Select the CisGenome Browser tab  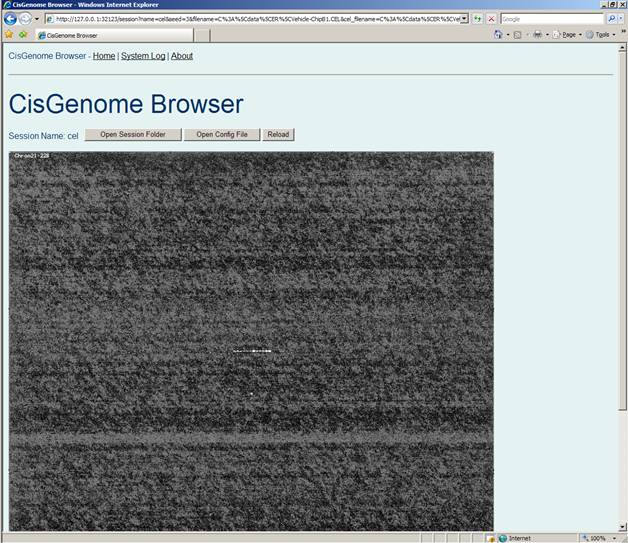114,35
